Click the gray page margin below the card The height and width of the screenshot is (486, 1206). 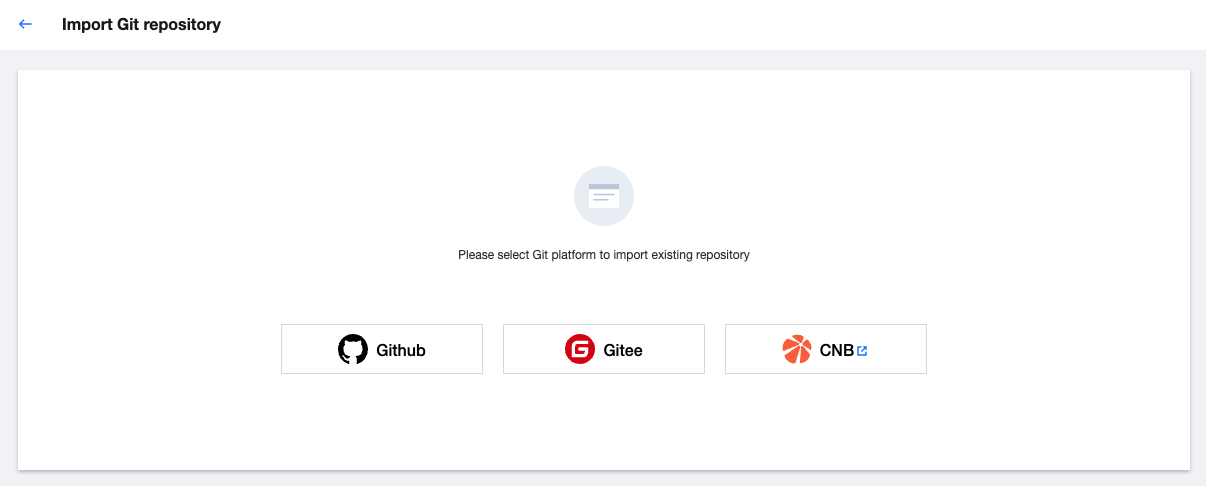coord(600,478)
